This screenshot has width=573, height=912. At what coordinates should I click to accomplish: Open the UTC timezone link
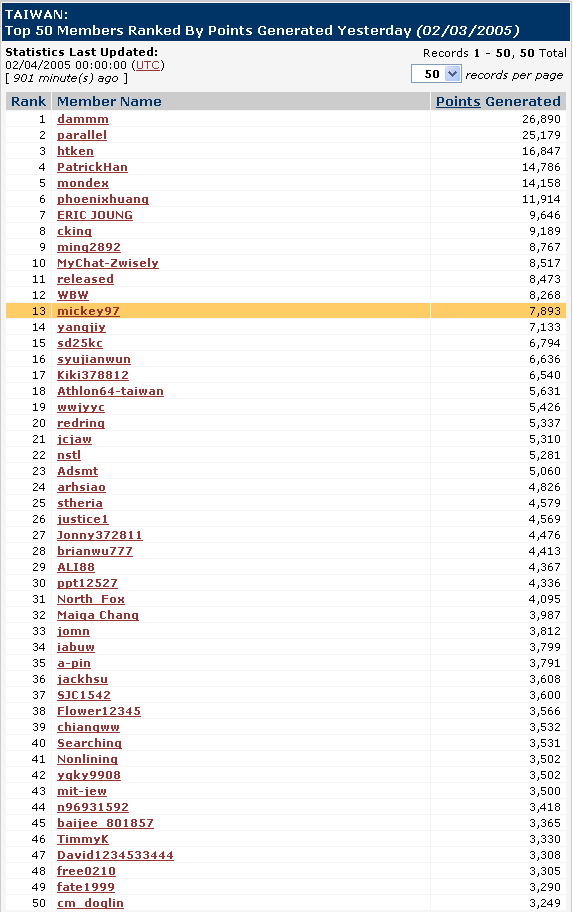coord(148,65)
